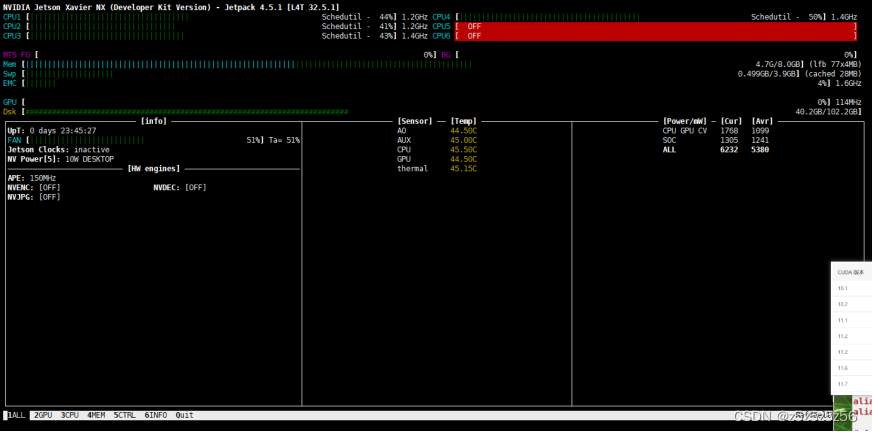The height and width of the screenshot is (432, 873).
Task: Click the 'MTS FG' label
Action: 17,55
